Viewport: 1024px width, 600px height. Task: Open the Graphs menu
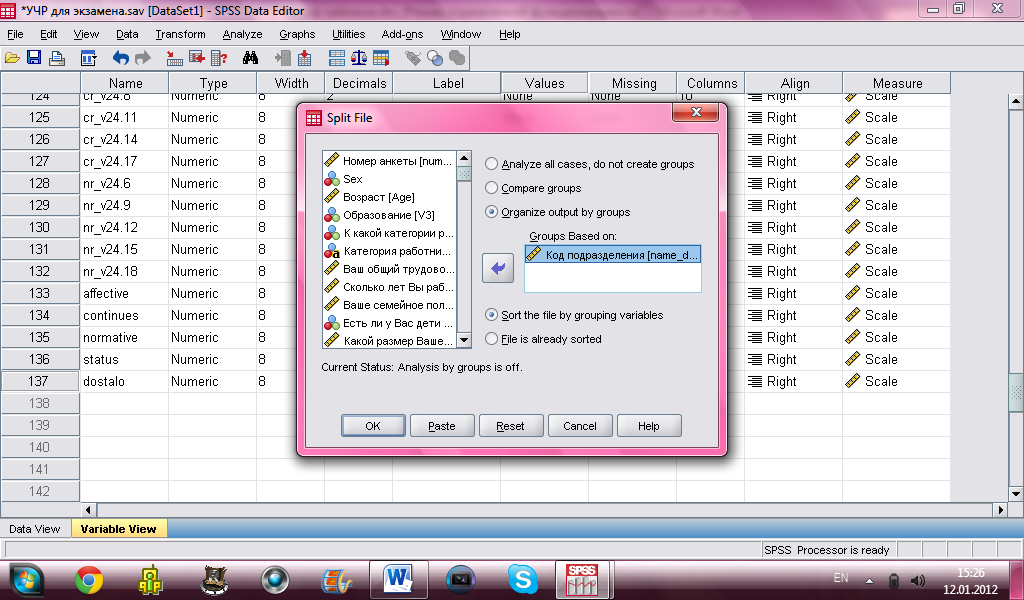(297, 34)
